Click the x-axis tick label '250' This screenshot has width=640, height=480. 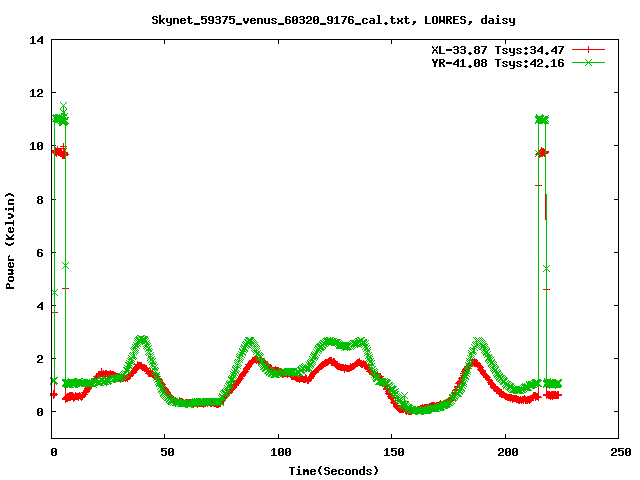coord(621,452)
